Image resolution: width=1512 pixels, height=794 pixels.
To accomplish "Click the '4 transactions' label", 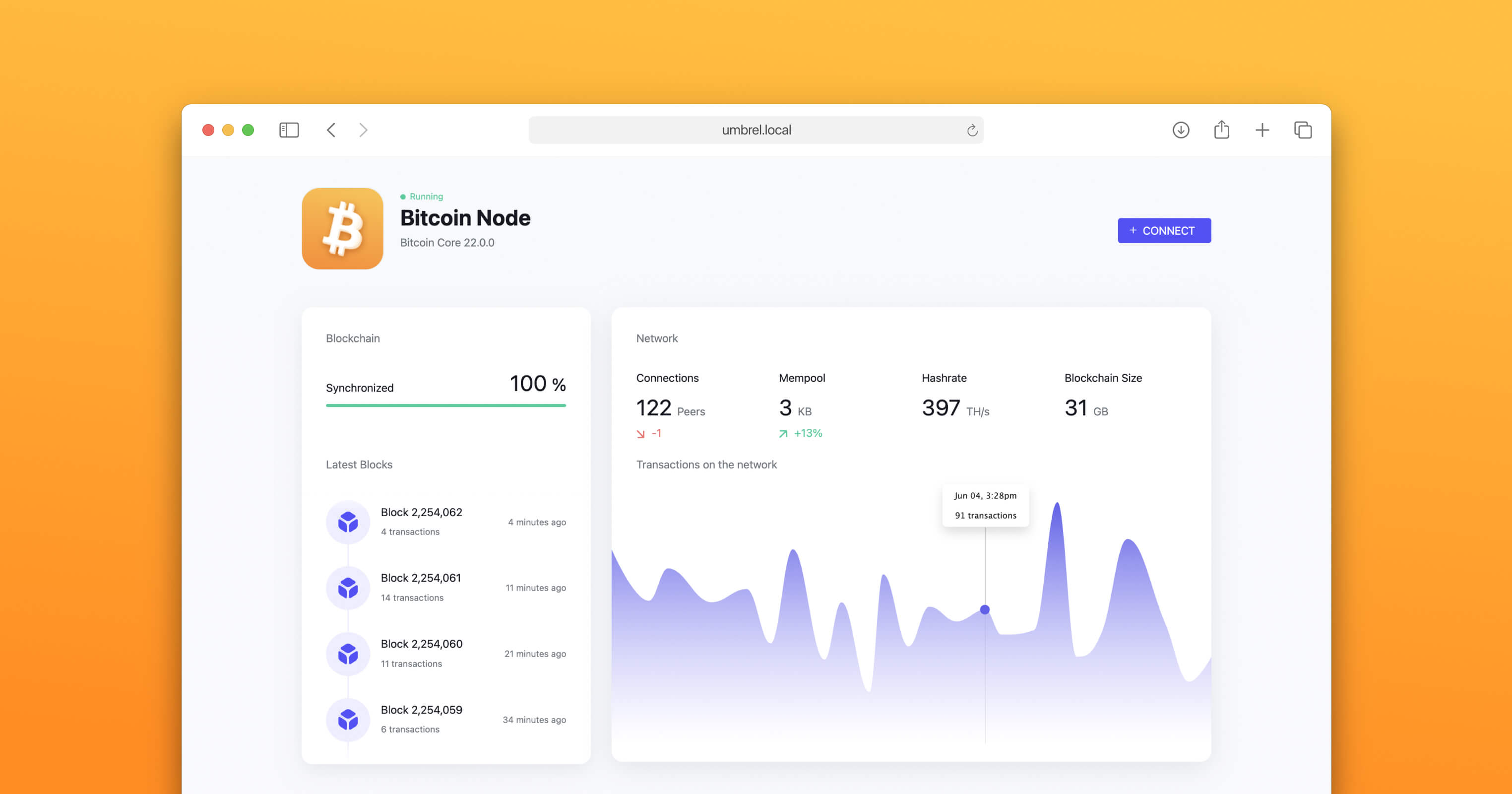I will [x=410, y=531].
